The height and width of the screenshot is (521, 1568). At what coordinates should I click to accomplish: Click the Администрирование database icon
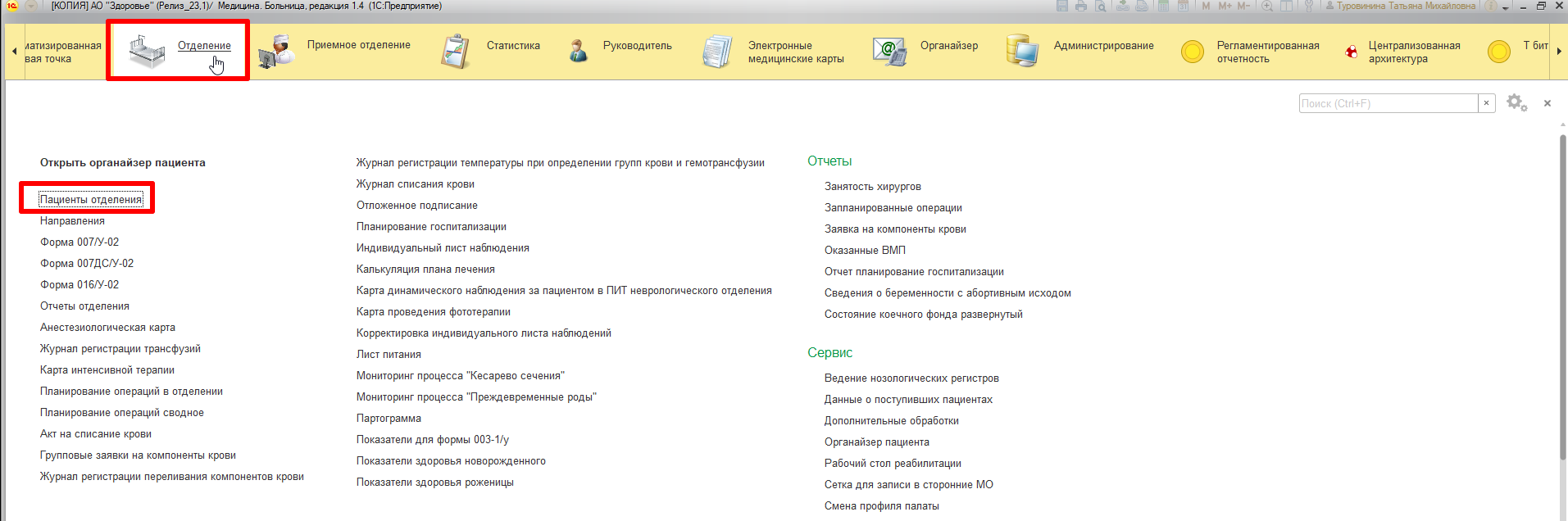tap(1022, 51)
